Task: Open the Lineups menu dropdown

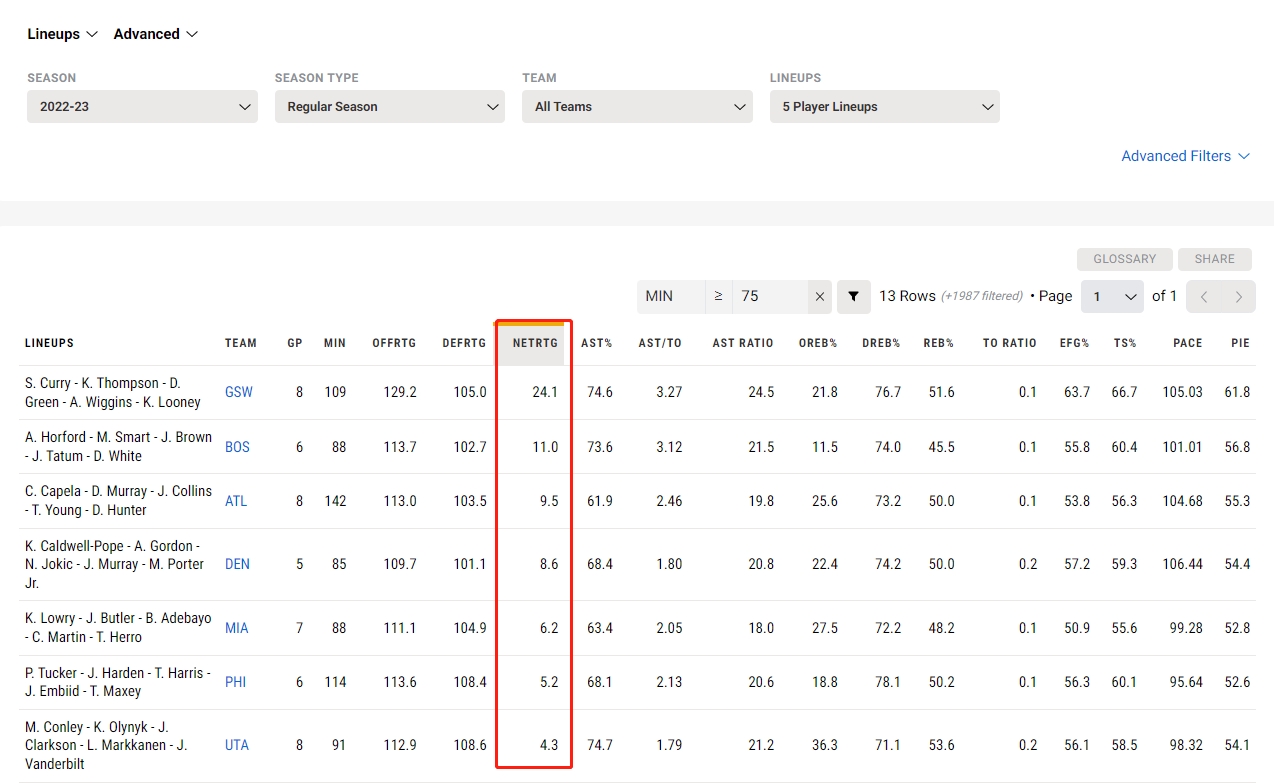Action: (x=62, y=34)
